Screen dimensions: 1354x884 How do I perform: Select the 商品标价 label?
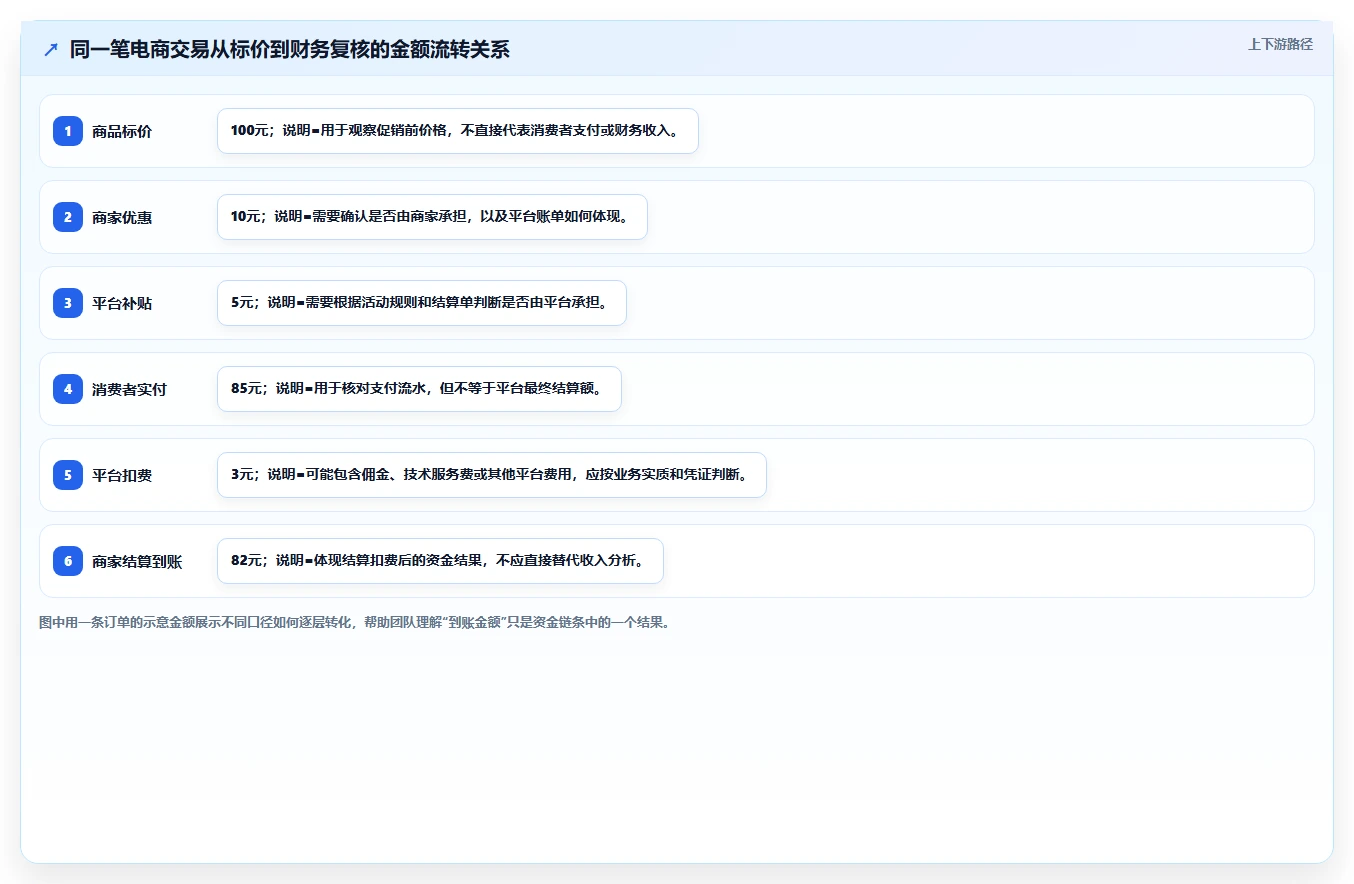pos(122,131)
